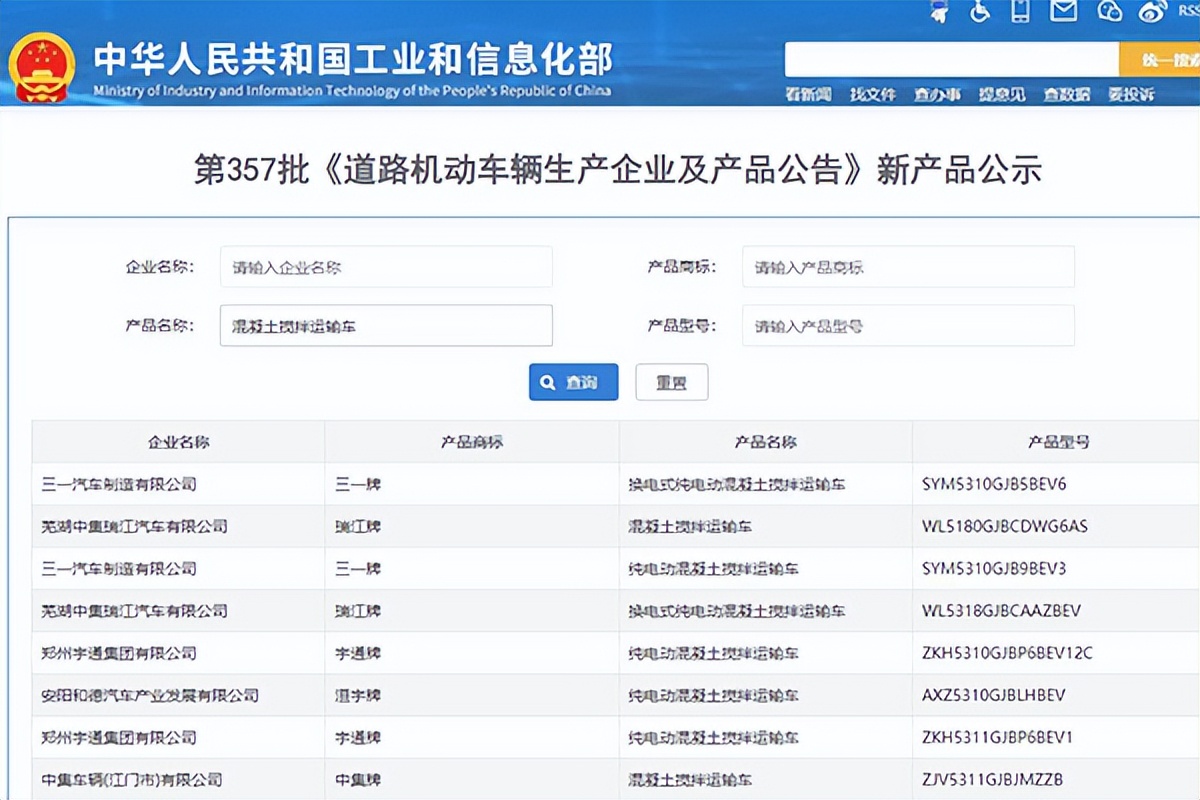Select the 查数据 navigation entry
The image size is (1200, 800).
1066,95
